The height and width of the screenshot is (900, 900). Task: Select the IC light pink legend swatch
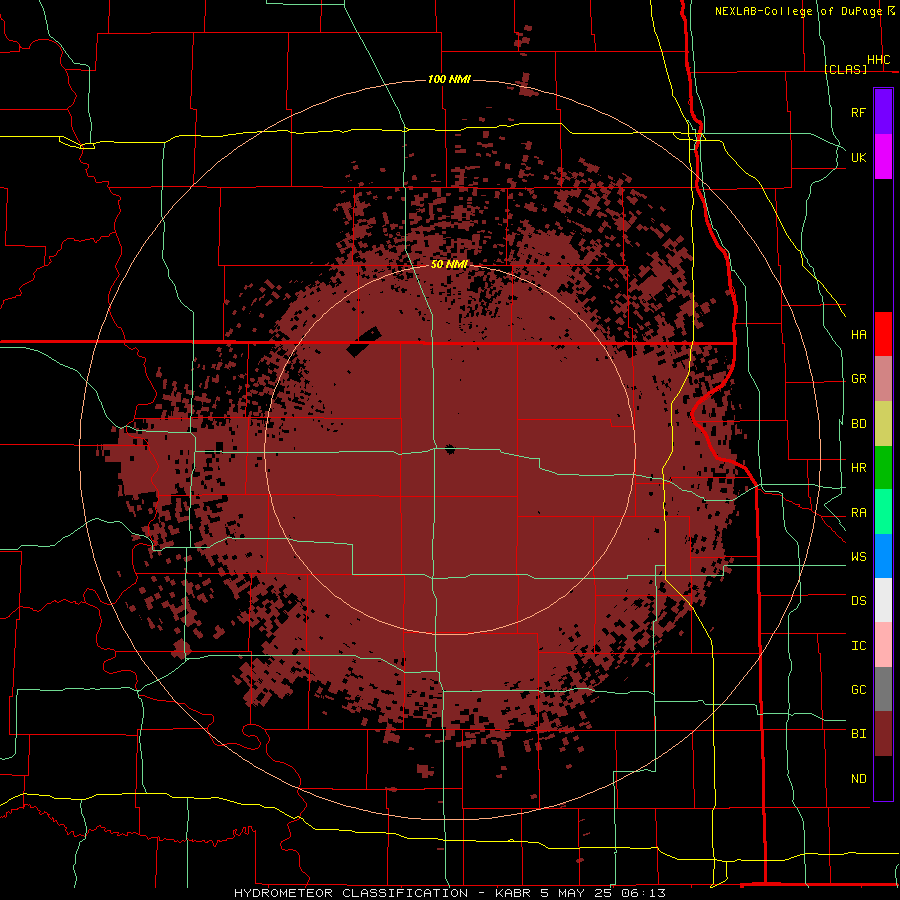point(883,645)
